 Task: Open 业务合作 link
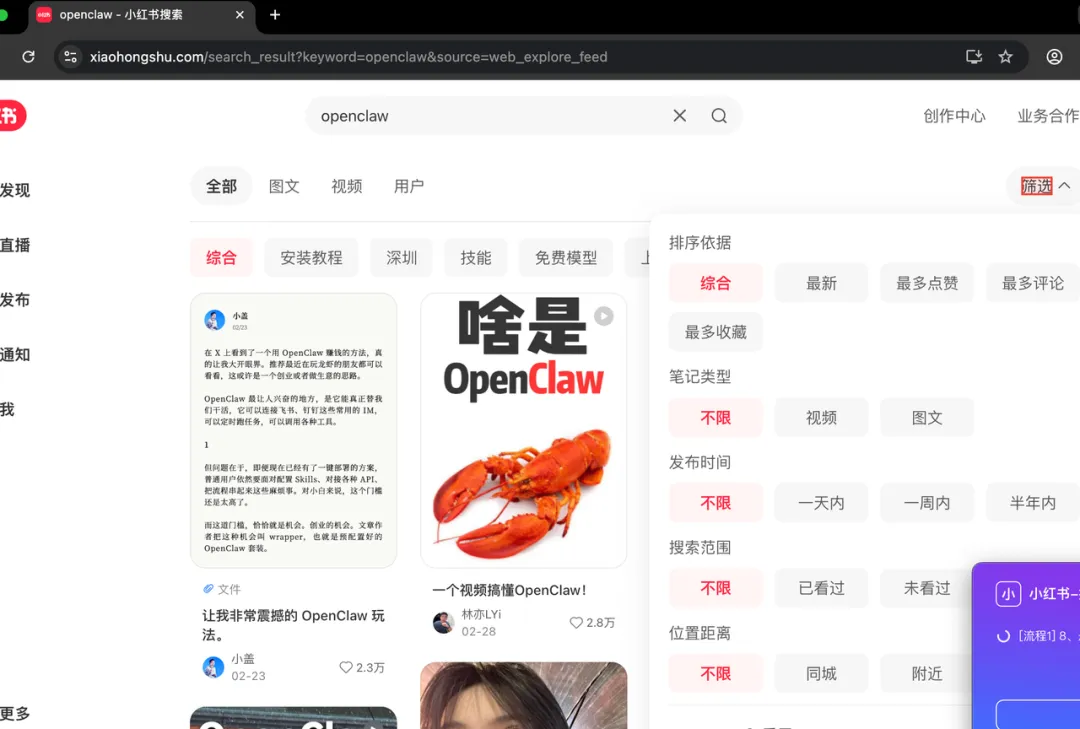click(x=1048, y=116)
